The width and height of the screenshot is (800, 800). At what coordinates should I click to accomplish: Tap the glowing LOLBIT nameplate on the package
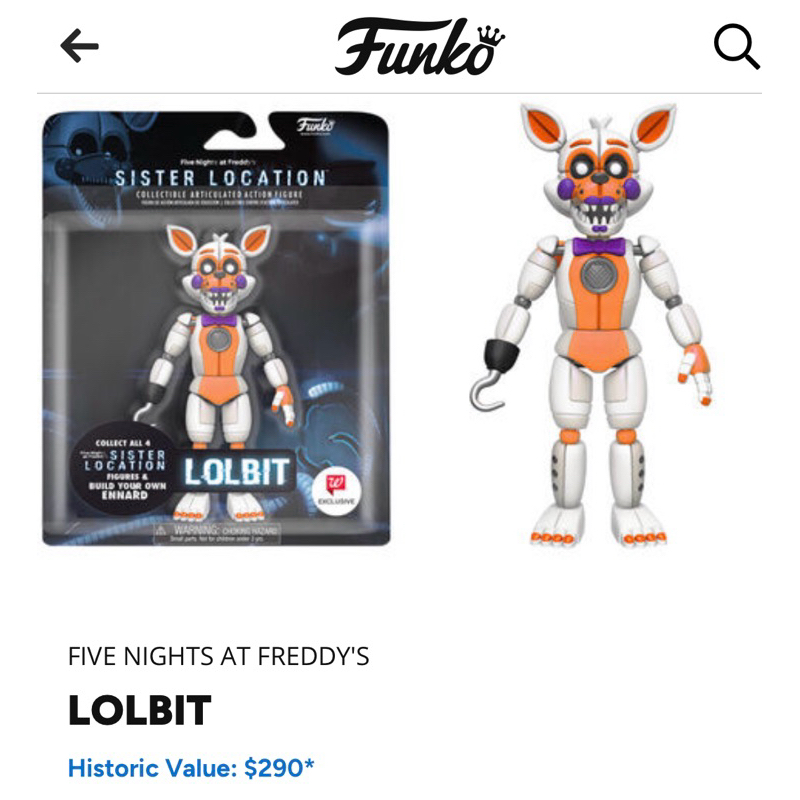pos(236,471)
